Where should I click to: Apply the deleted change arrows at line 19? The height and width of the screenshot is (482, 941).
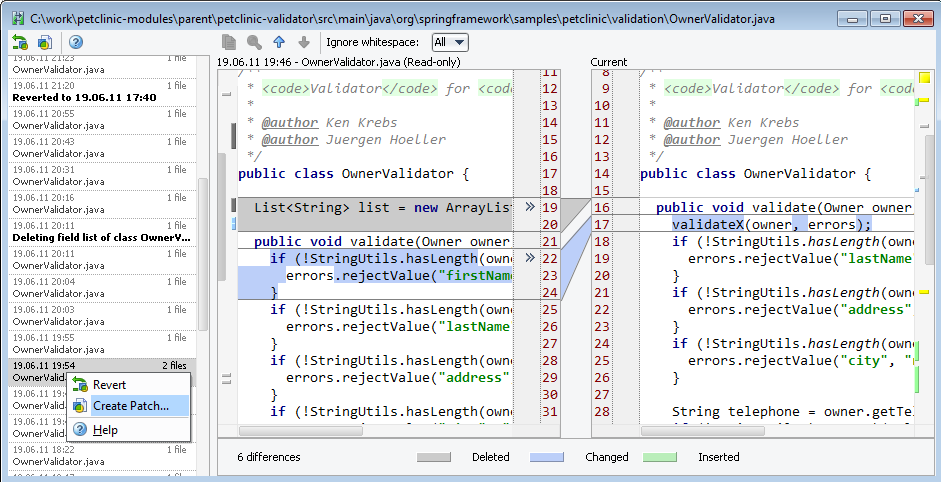529,207
